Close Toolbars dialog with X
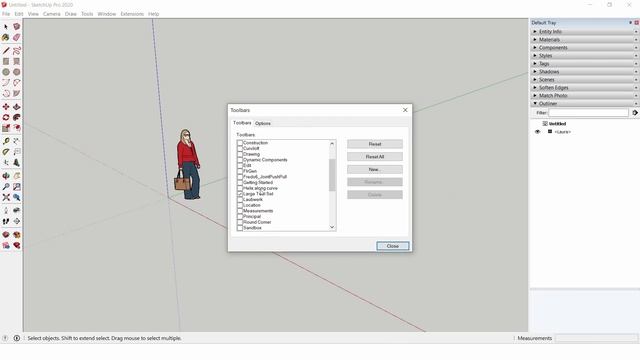This screenshot has width=640, height=360. [405, 110]
